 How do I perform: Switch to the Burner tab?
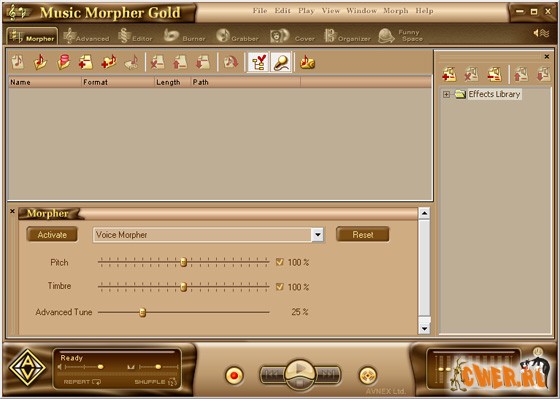pyautogui.click(x=184, y=36)
